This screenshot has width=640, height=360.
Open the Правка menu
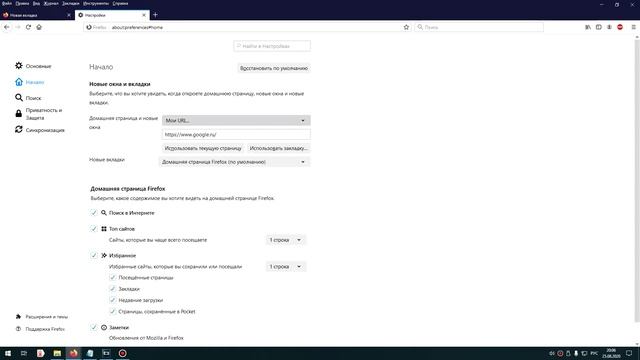tap(22, 3)
